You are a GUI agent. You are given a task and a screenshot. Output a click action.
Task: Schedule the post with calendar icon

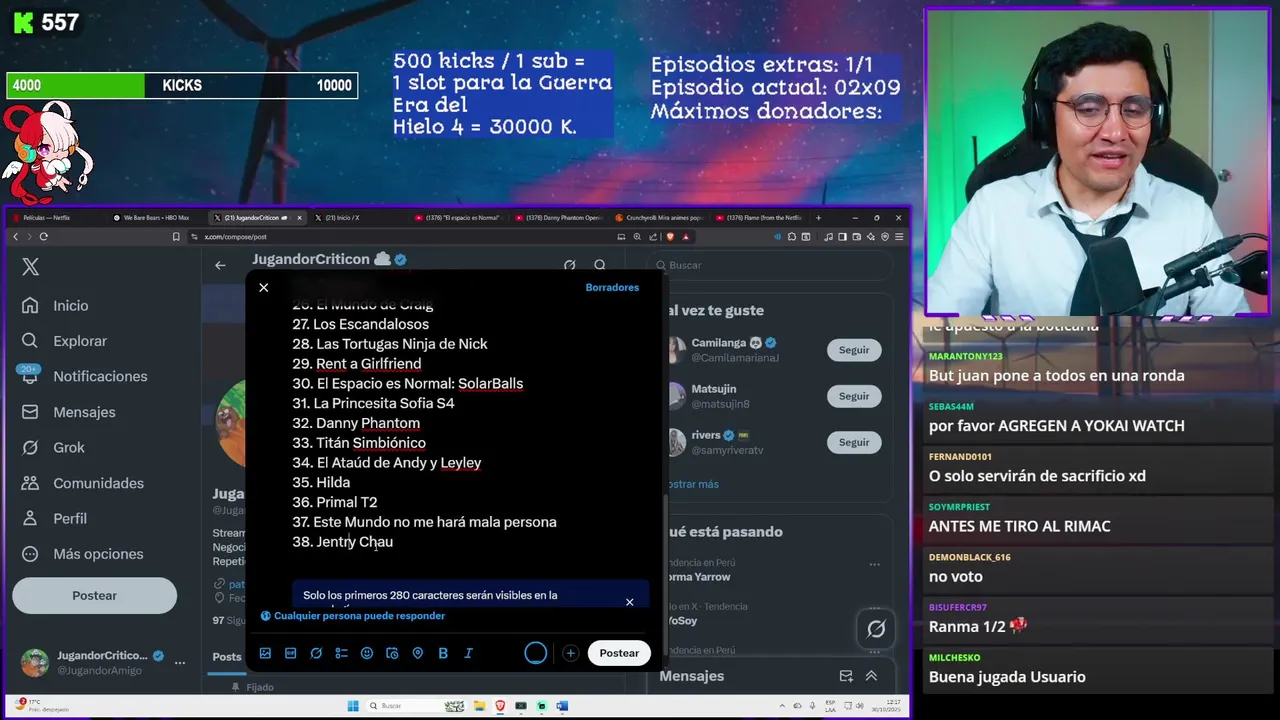392,653
